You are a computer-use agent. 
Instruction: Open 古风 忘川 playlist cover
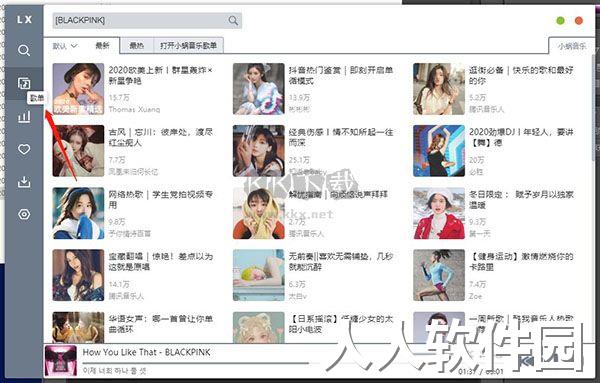pos(78,151)
